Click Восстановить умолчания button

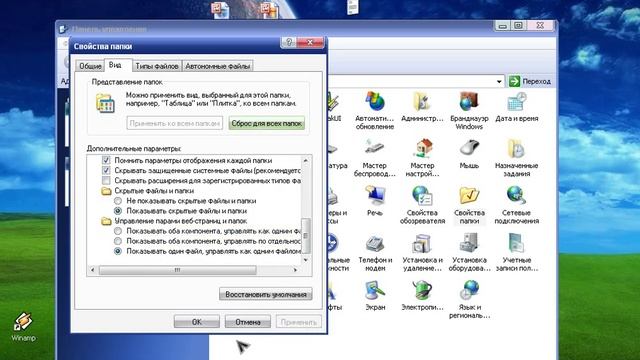[x=266, y=294]
